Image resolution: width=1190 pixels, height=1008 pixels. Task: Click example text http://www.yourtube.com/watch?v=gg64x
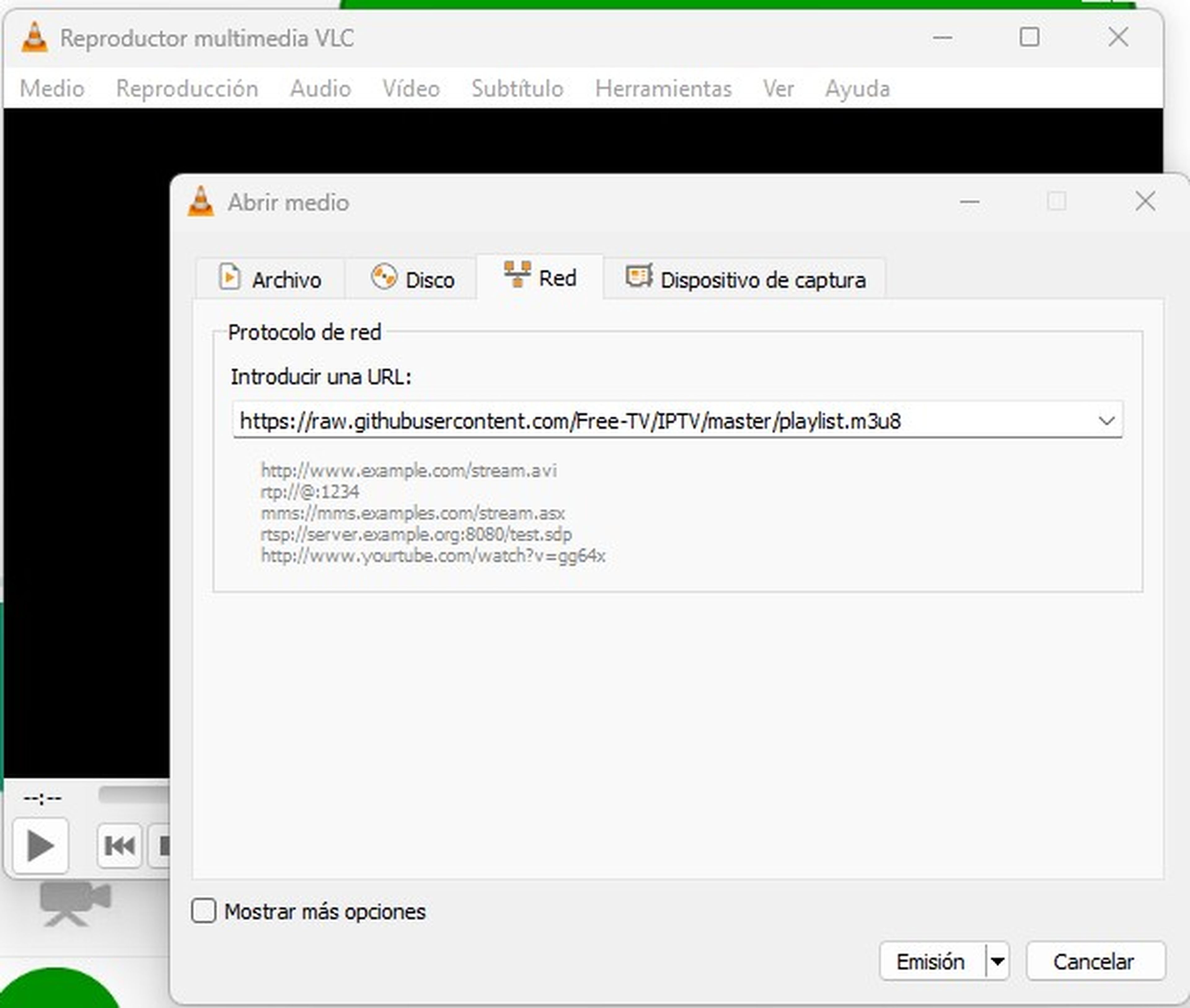coord(433,555)
